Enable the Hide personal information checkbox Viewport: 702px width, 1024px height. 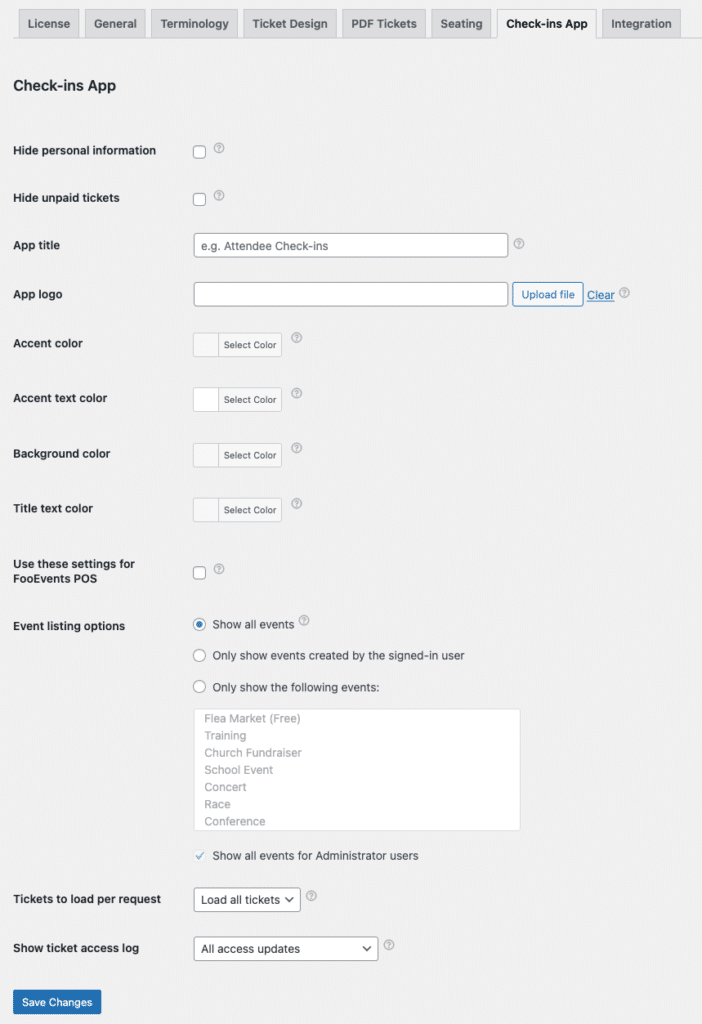tap(199, 151)
